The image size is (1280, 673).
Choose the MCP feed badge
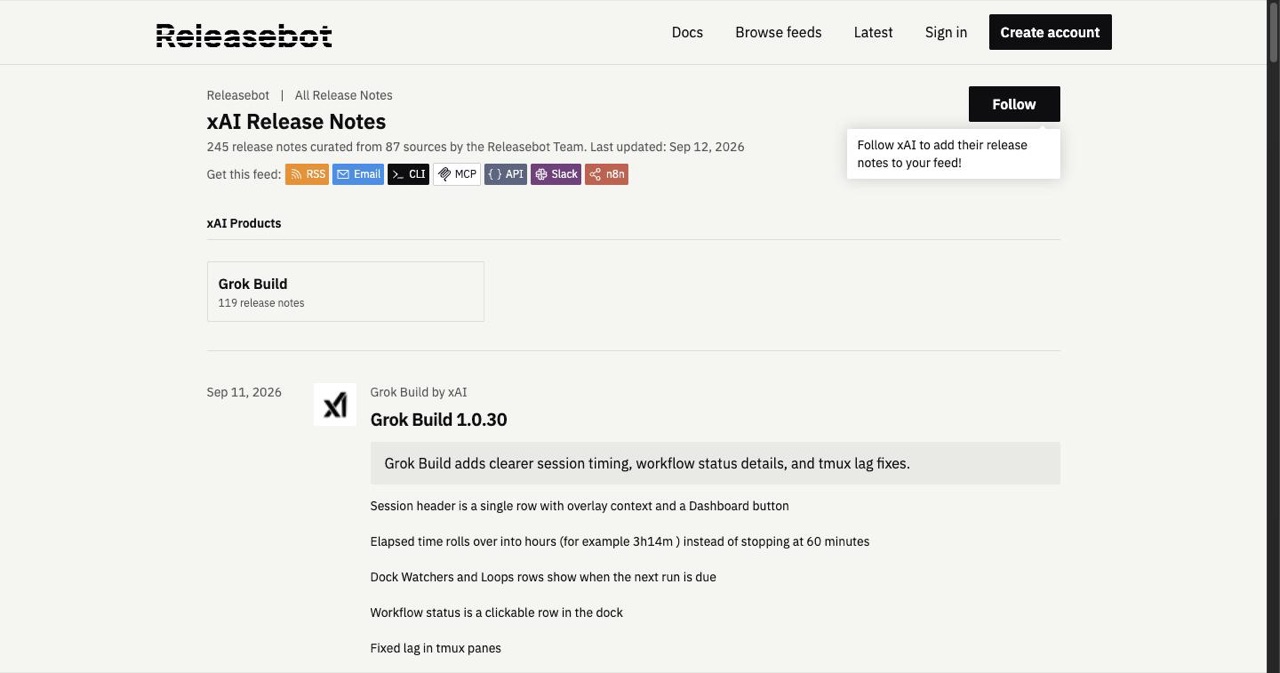[457, 174]
